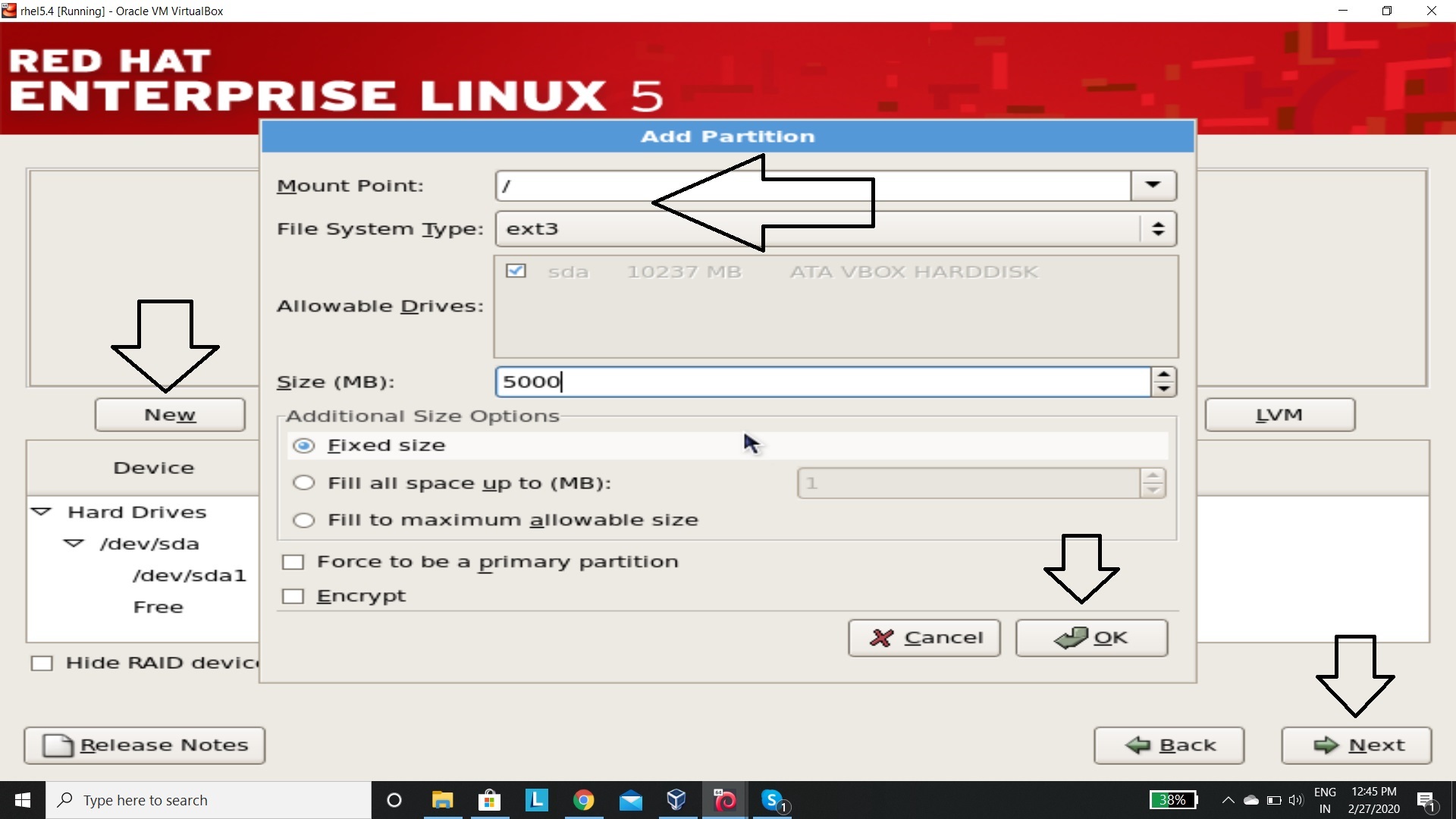Check the Encrypt option
The image size is (1456, 819).
pyautogui.click(x=293, y=597)
